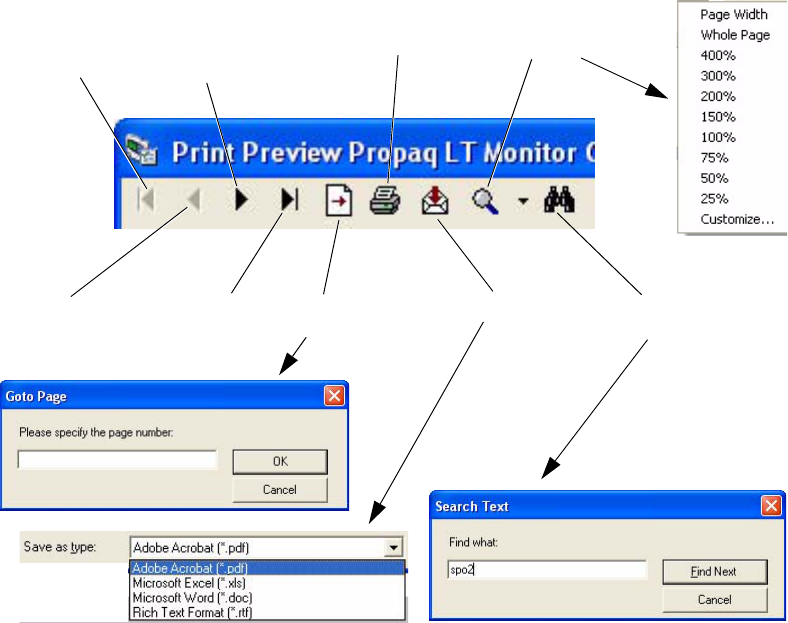Viewport: 788px width, 623px height.
Task: Choose 200% zoom level
Action: (x=718, y=96)
